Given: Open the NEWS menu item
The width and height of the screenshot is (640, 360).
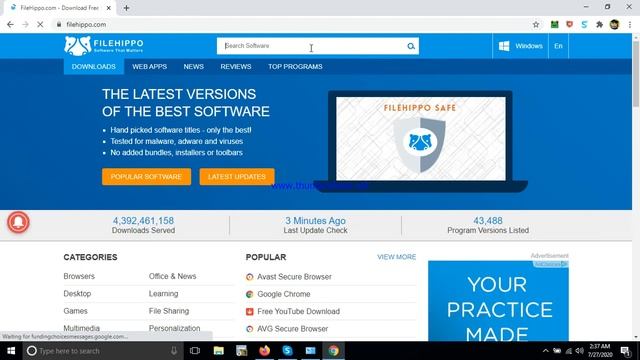Looking at the screenshot, I should point(193,67).
